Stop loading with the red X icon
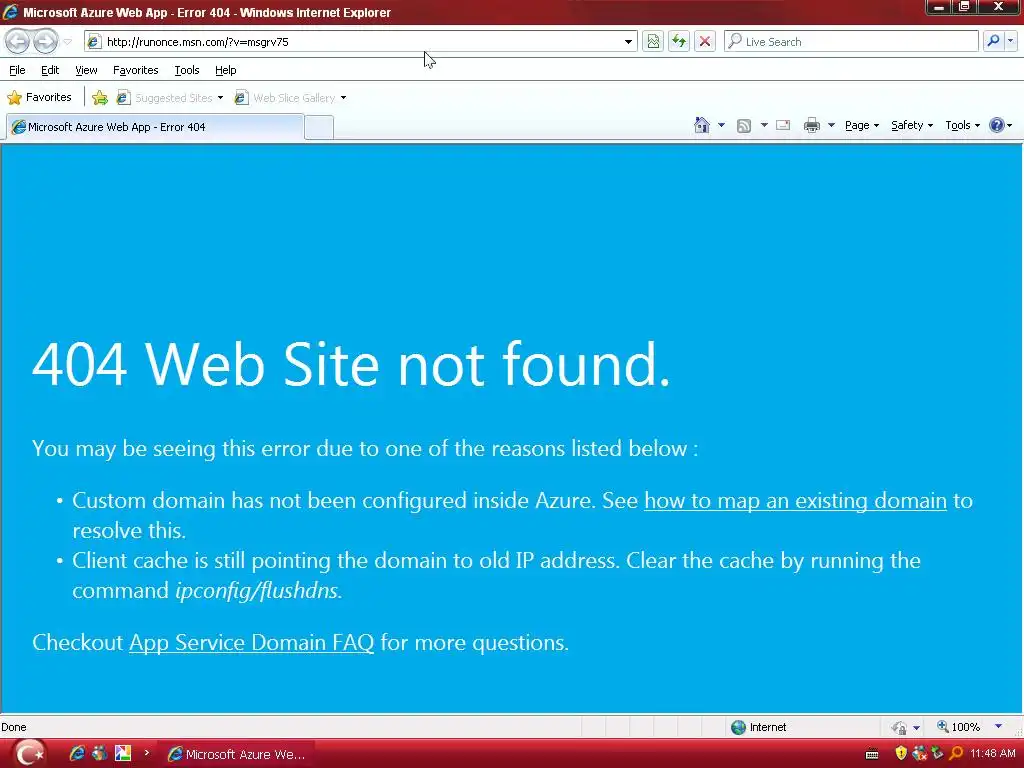 pyautogui.click(x=705, y=42)
